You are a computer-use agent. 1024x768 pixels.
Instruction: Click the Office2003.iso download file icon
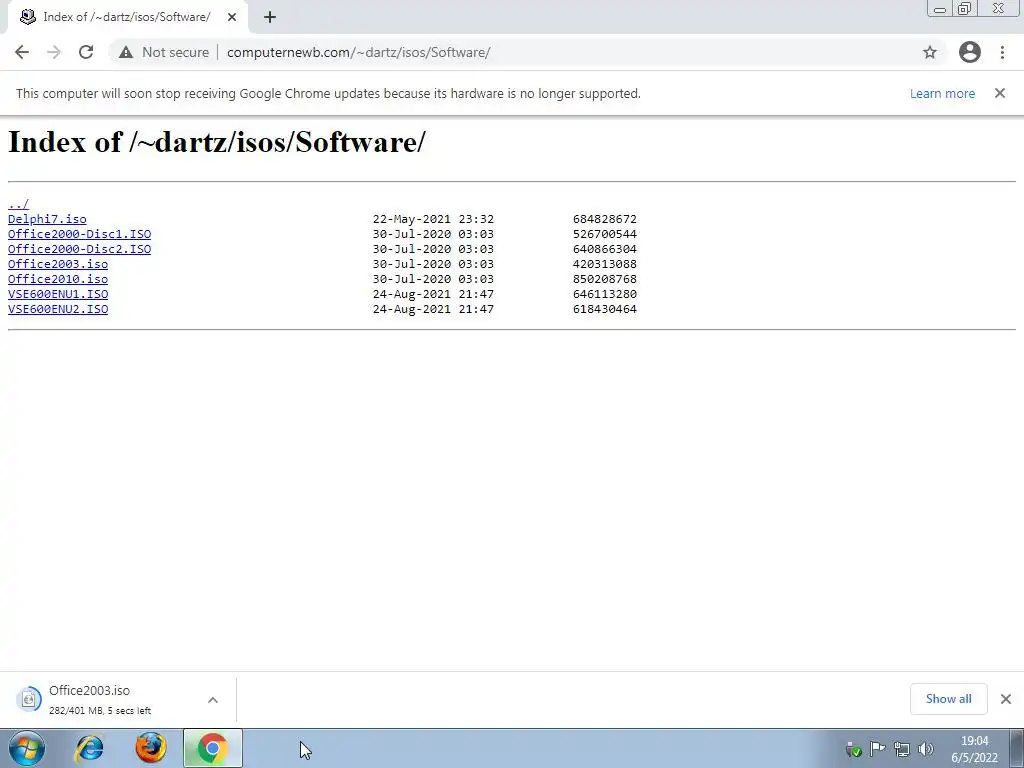click(29, 699)
